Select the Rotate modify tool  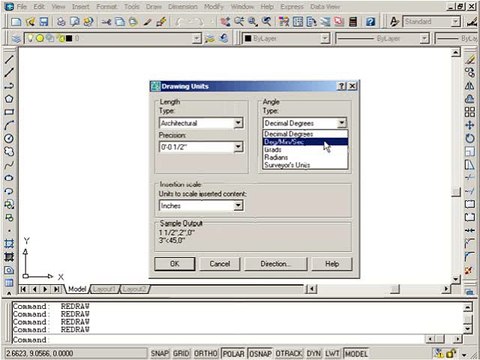pos(470,138)
